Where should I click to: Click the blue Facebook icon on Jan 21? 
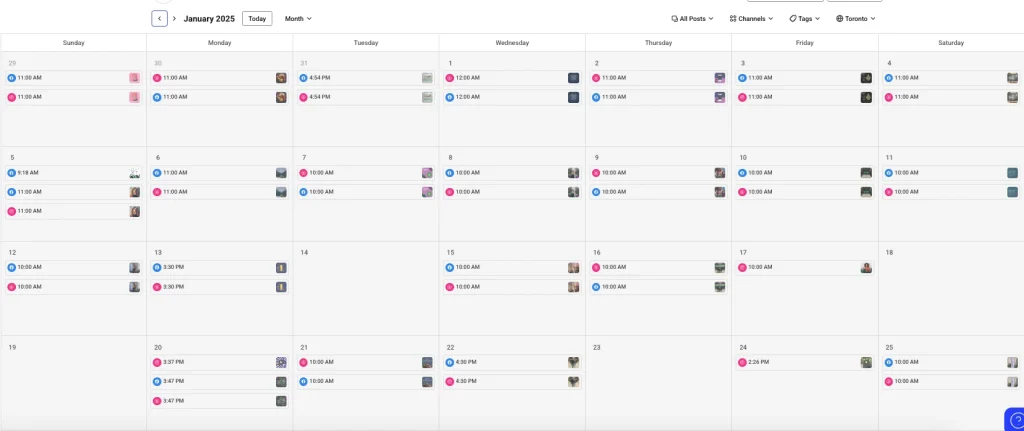[x=303, y=381]
